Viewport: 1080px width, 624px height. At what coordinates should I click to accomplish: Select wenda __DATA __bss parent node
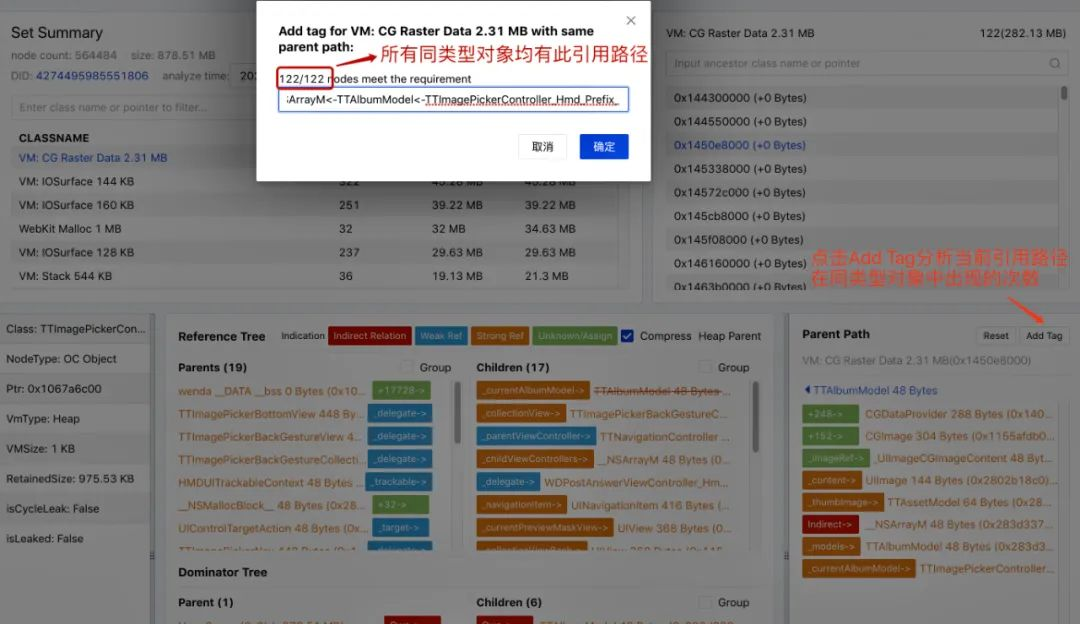(271, 391)
